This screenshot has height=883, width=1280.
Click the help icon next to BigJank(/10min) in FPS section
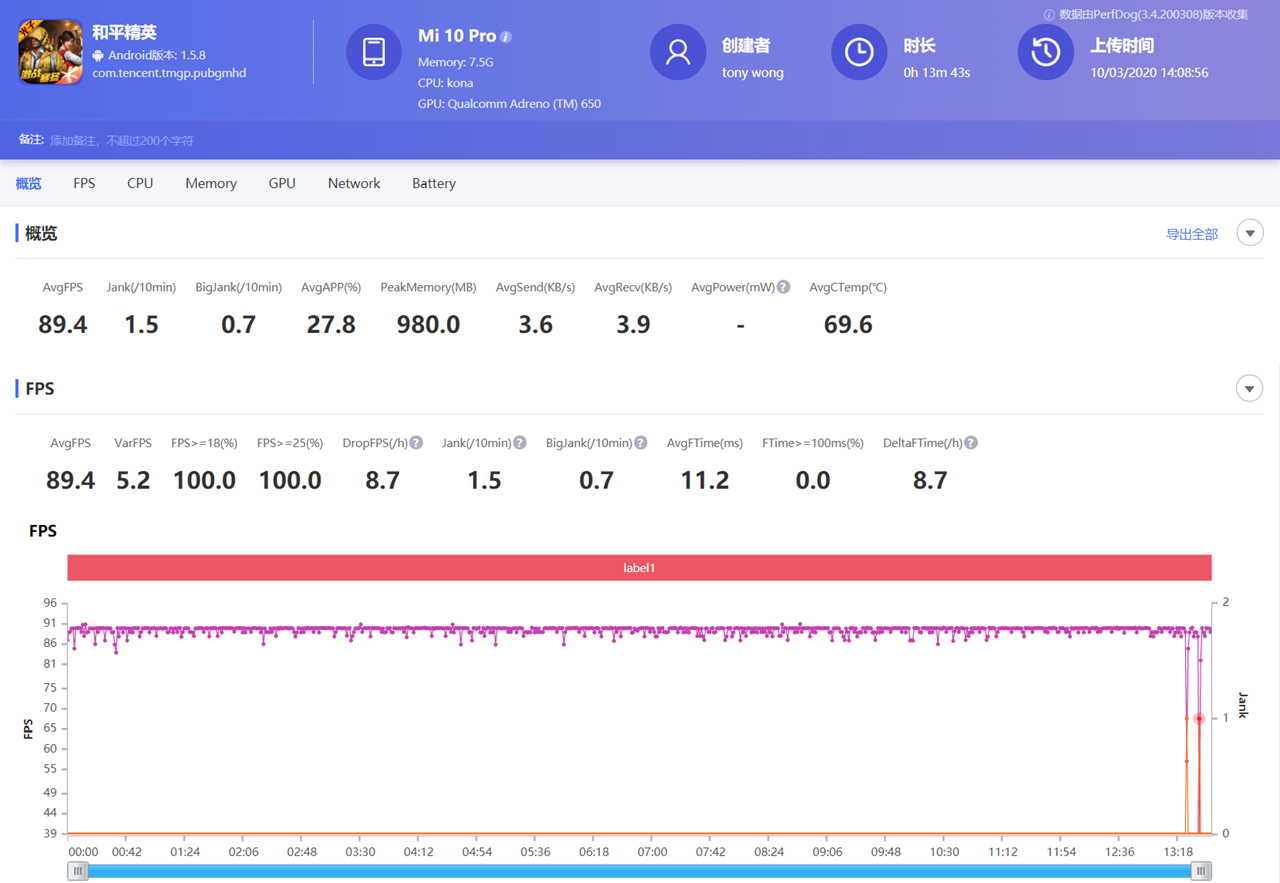click(641, 443)
